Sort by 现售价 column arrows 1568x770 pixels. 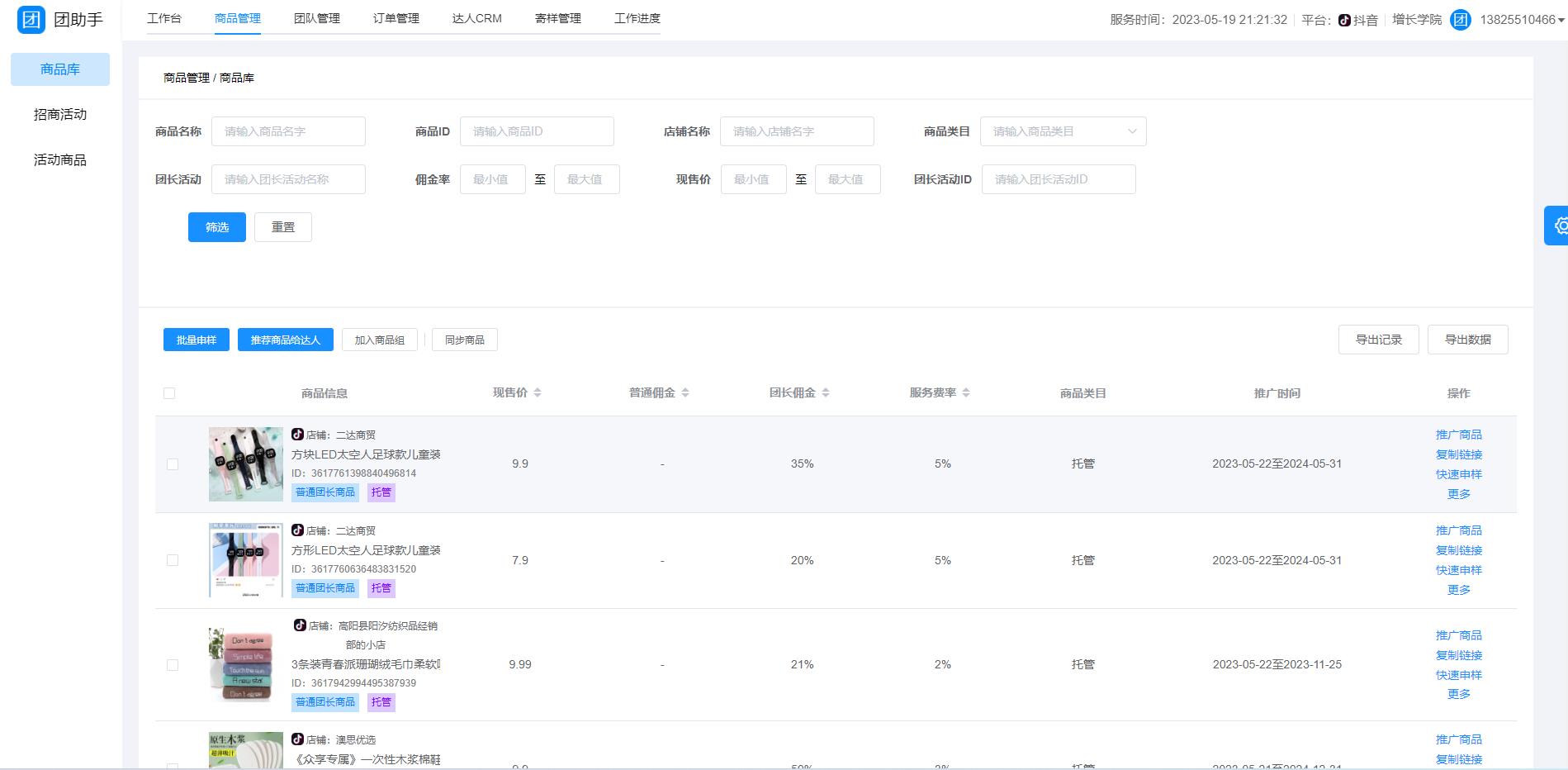tap(538, 393)
